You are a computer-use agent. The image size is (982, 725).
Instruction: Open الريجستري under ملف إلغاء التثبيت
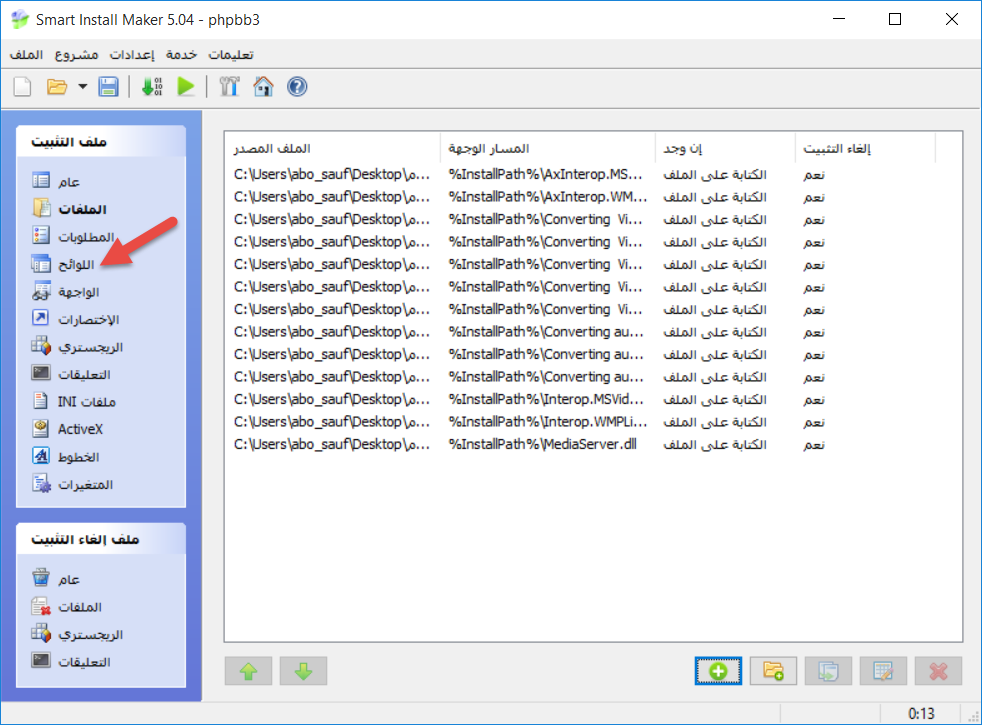(x=77, y=634)
